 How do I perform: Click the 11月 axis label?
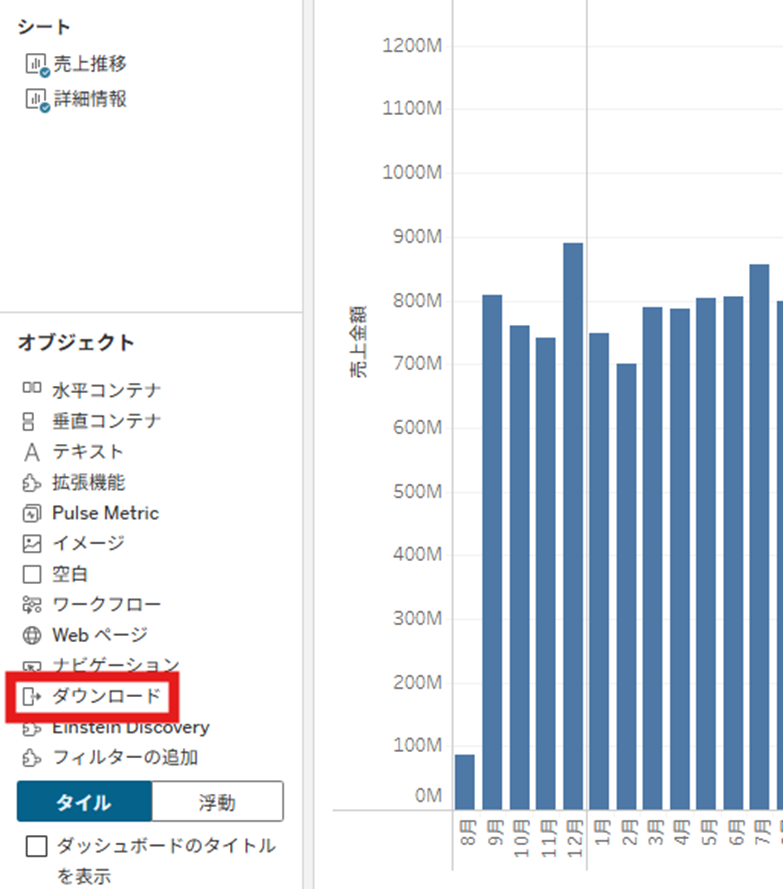547,839
